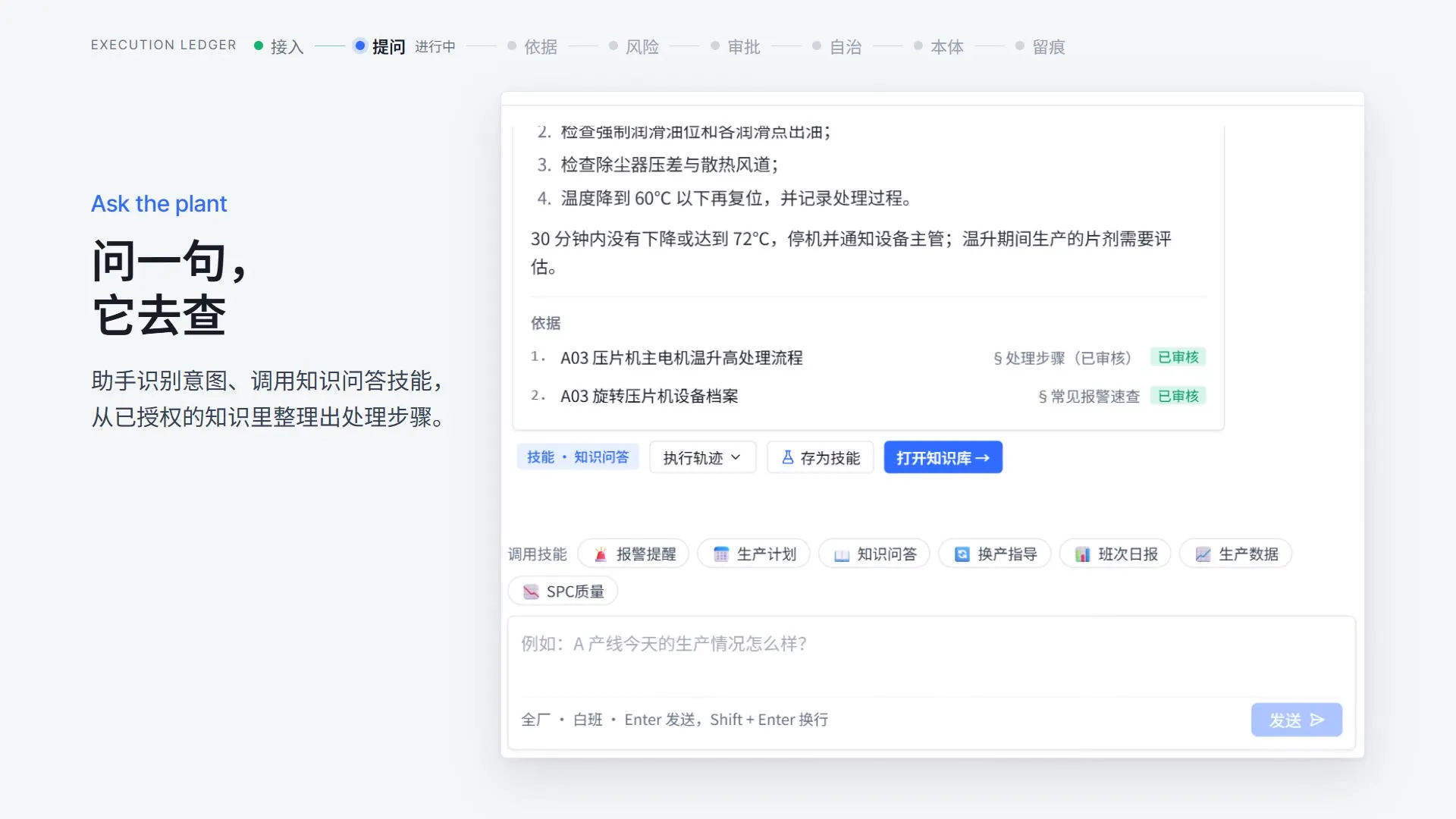
Task: Invoke the 报警提醒 skill
Action: (633, 554)
